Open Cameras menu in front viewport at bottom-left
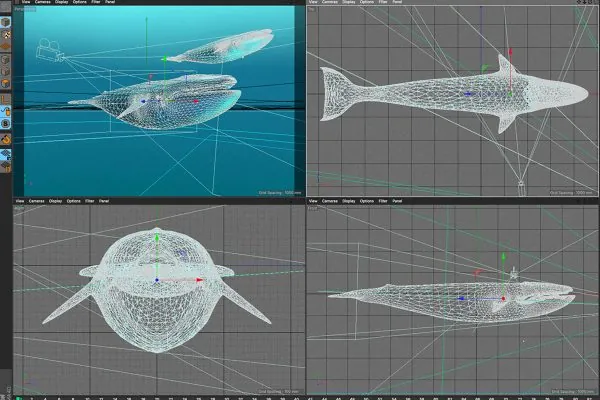The height and width of the screenshot is (400, 600). pyautogui.click(x=37, y=201)
